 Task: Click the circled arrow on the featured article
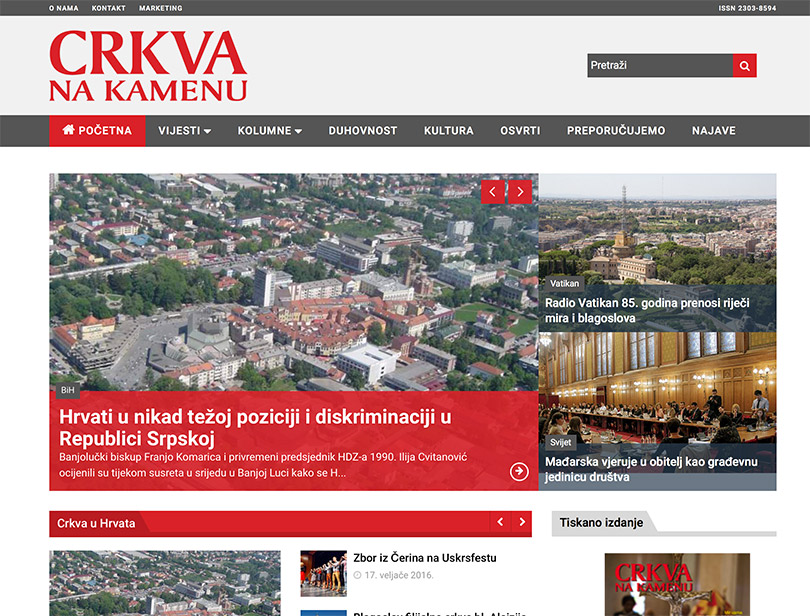pos(519,471)
